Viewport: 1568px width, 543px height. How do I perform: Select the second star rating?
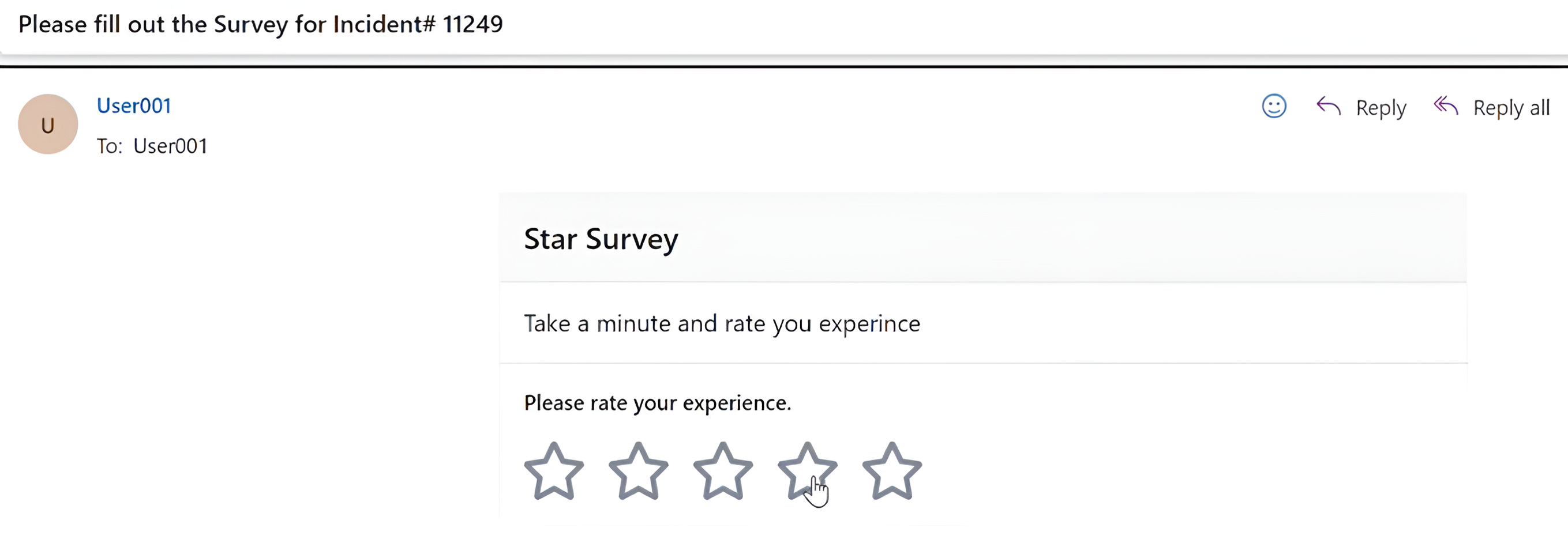[x=638, y=472]
